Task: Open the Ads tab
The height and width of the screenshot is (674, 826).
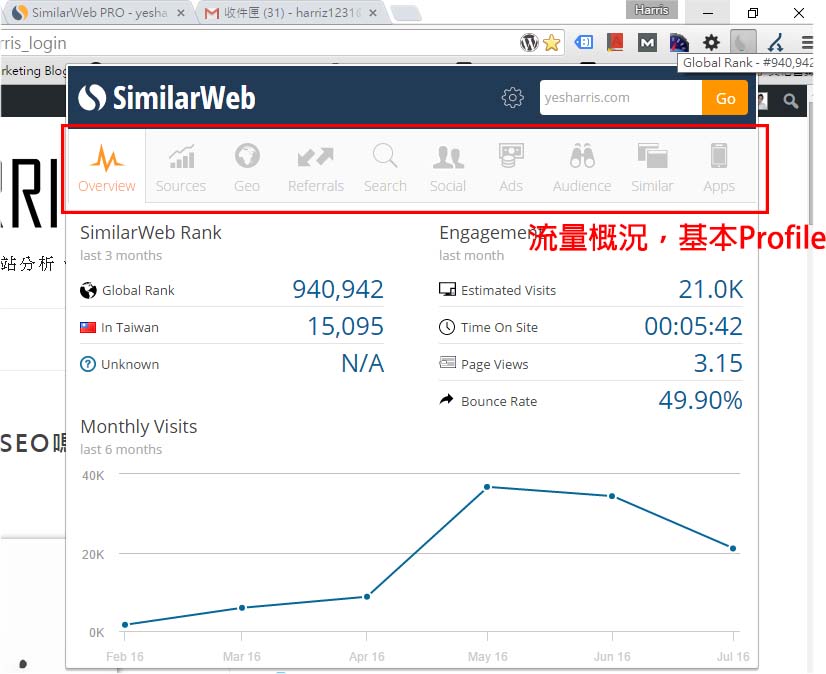Action: tap(511, 168)
